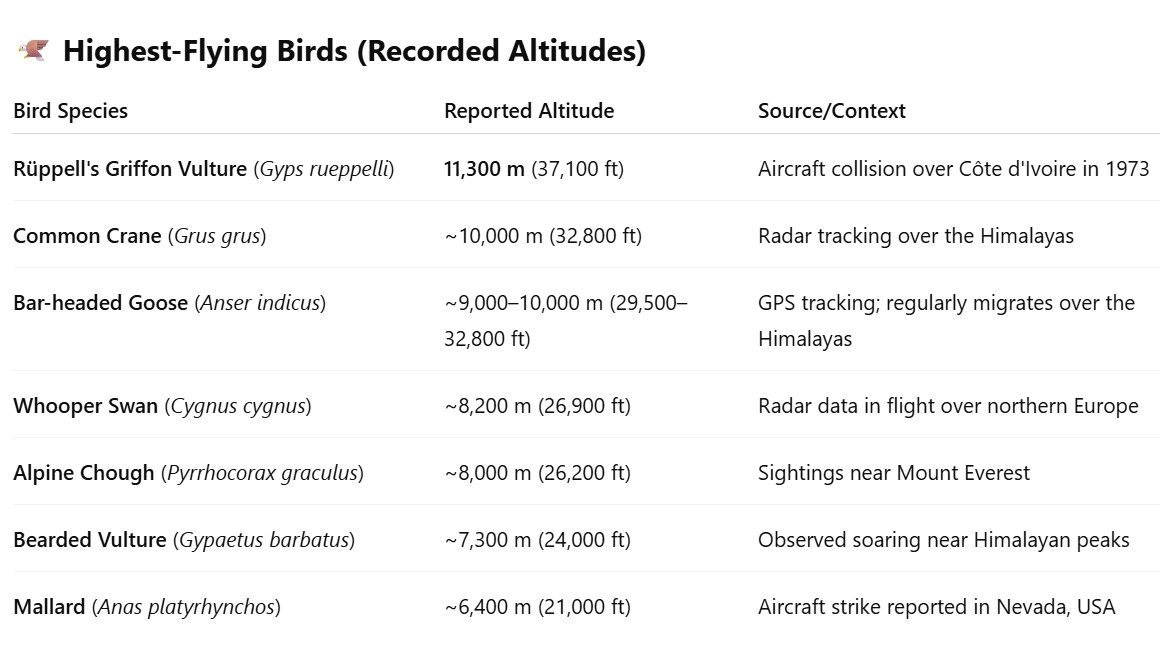
Task: Click the Alpine Chough species cell
Action: (189, 473)
